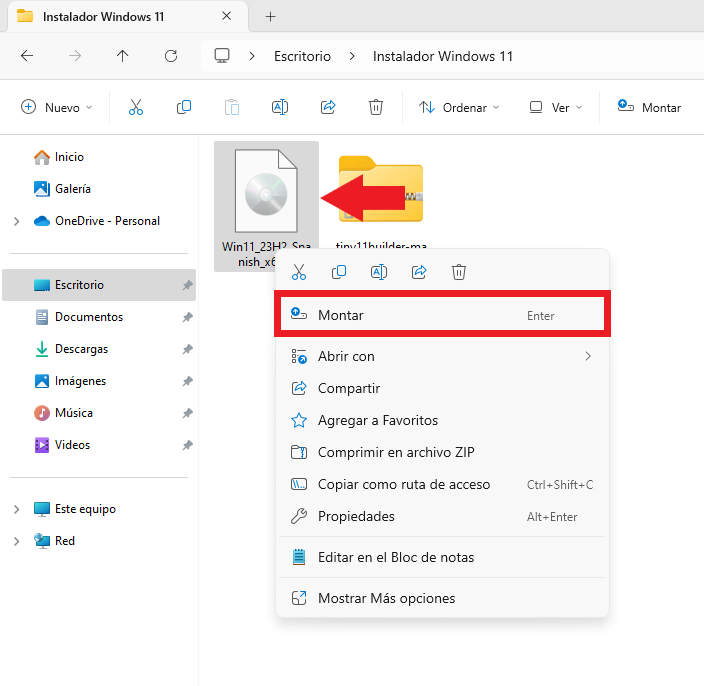Click Escritorio in the address bar breadcrumb
Screen dimensions: 704x686
(x=302, y=56)
